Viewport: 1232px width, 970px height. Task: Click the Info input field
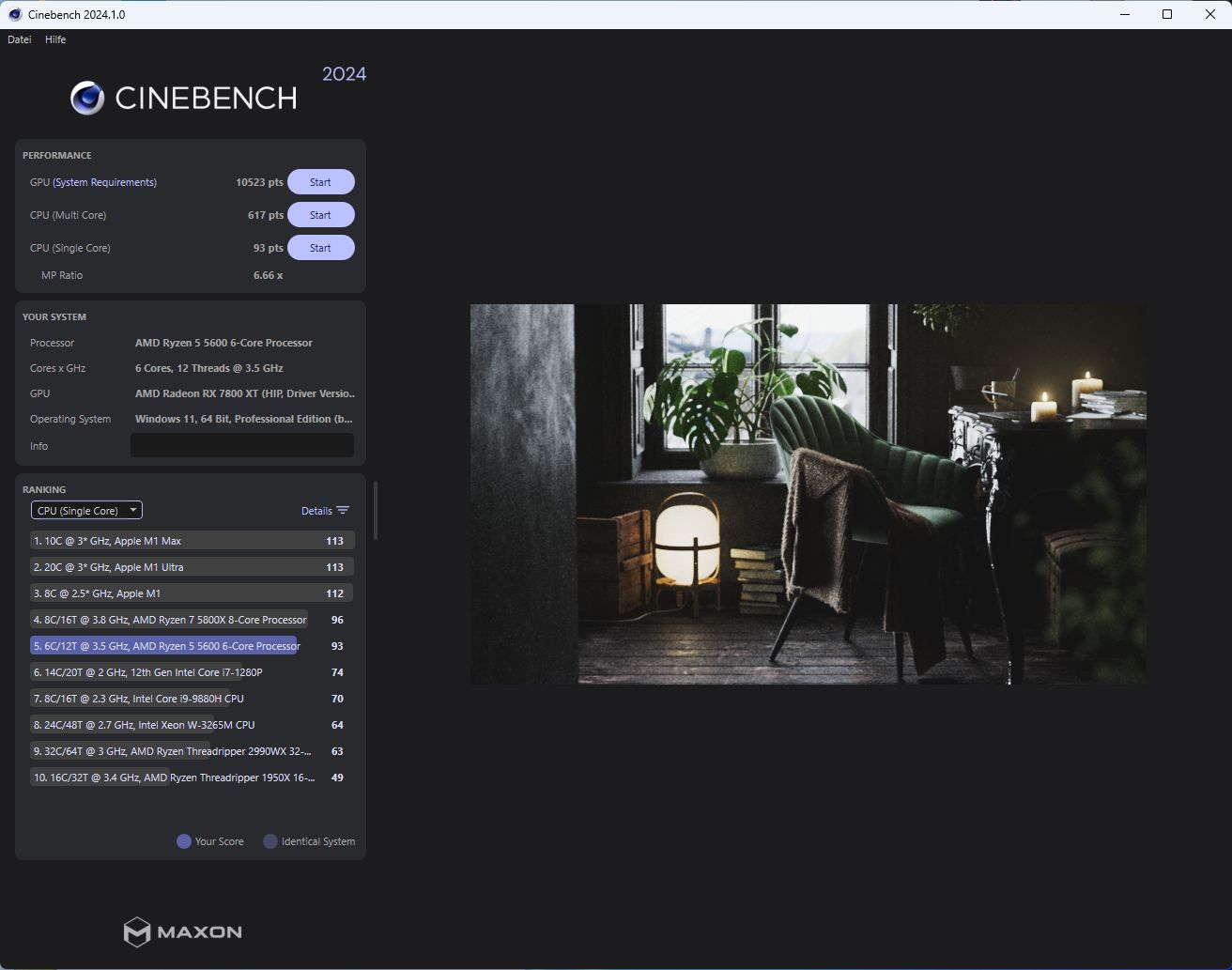click(242, 445)
